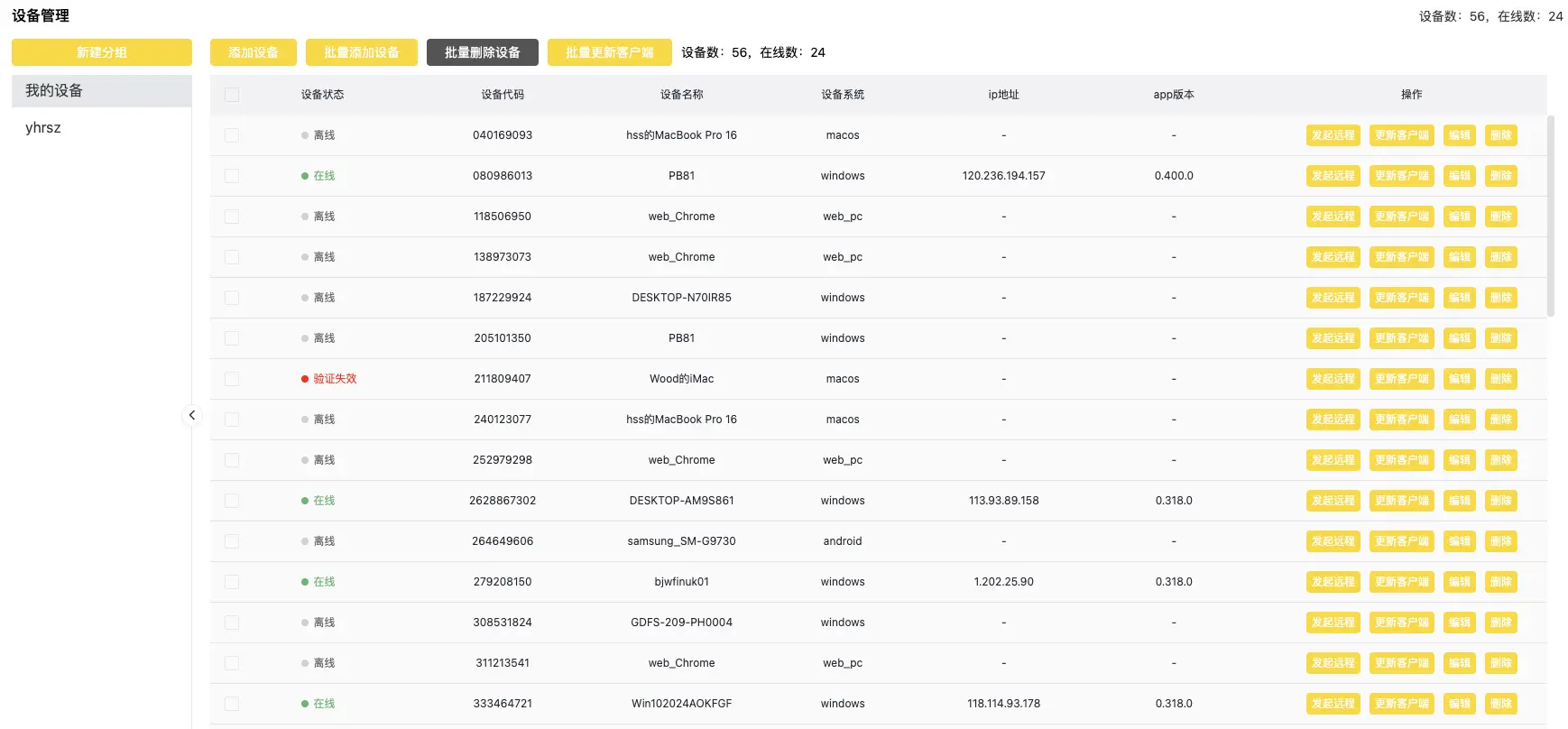The width and height of the screenshot is (1568, 729).
Task: Tick the checkbox for samsung_SM-G9730 device
Action: pos(232,541)
